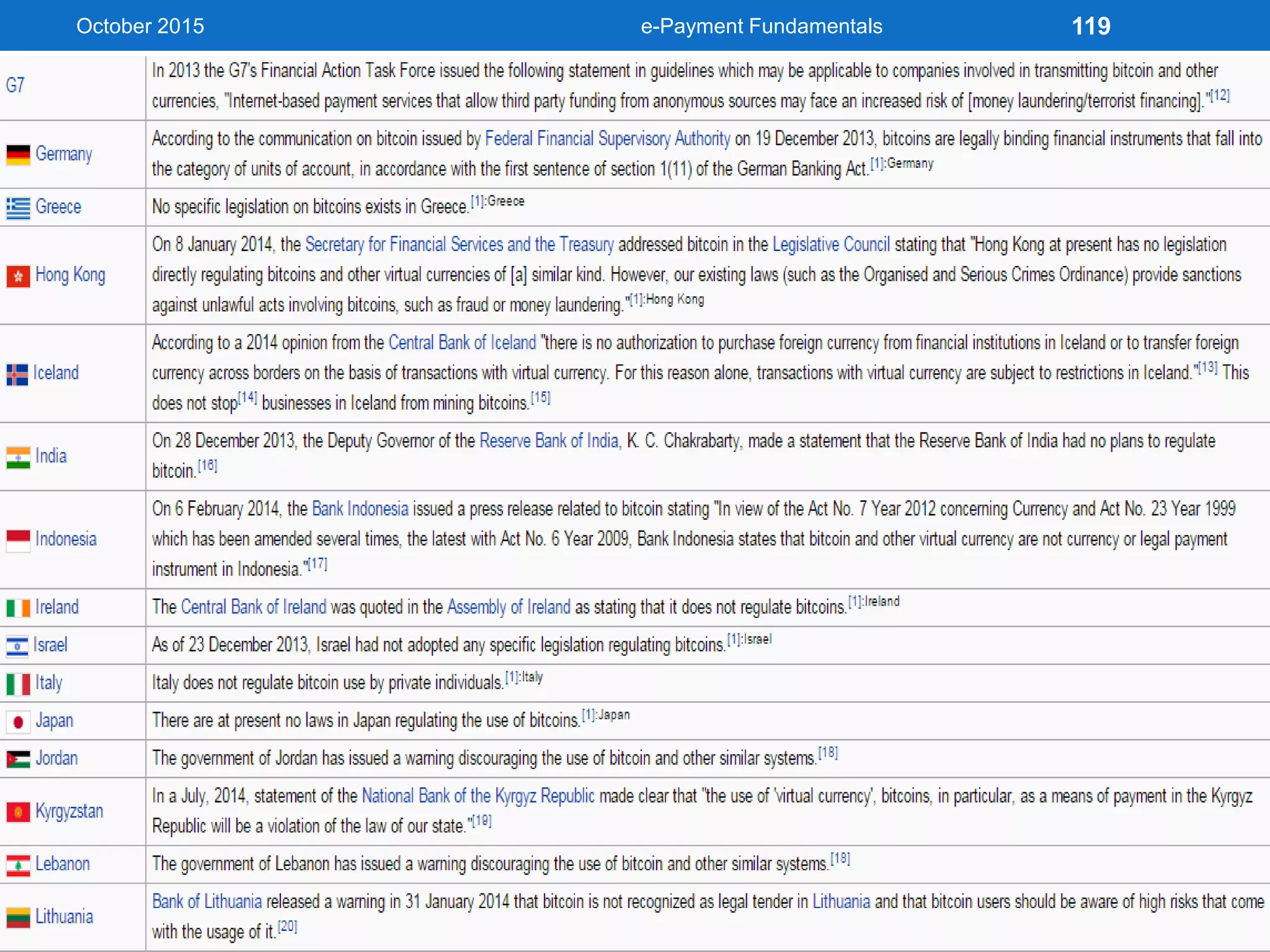Open the Hong Kong country link
This screenshot has height=952, width=1270.
tap(70, 275)
